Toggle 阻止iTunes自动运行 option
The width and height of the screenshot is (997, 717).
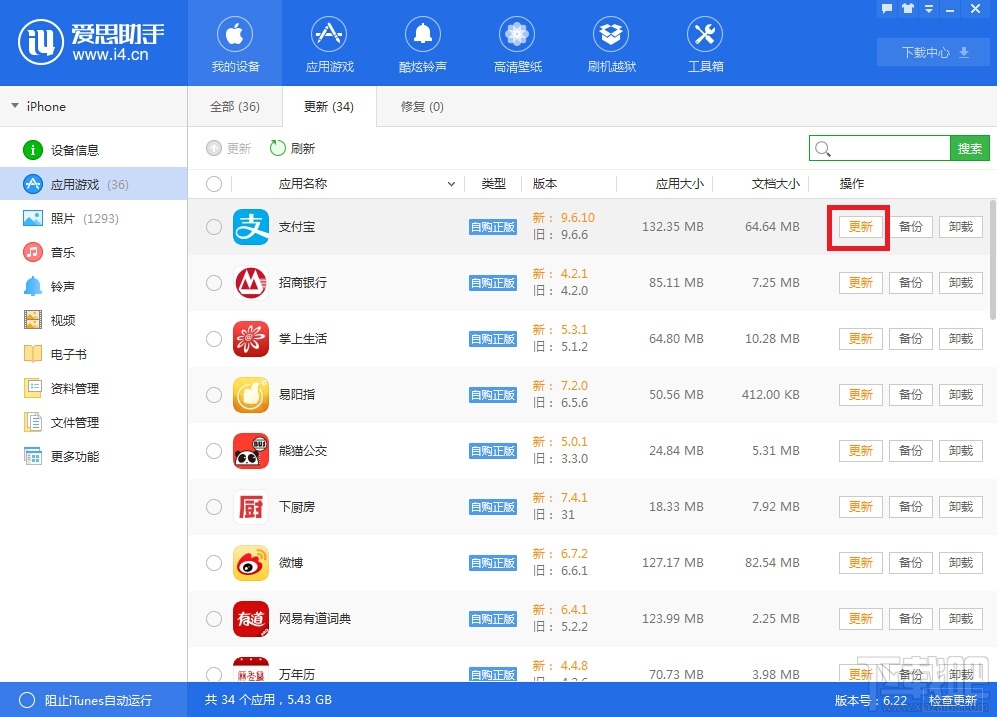click(27, 700)
